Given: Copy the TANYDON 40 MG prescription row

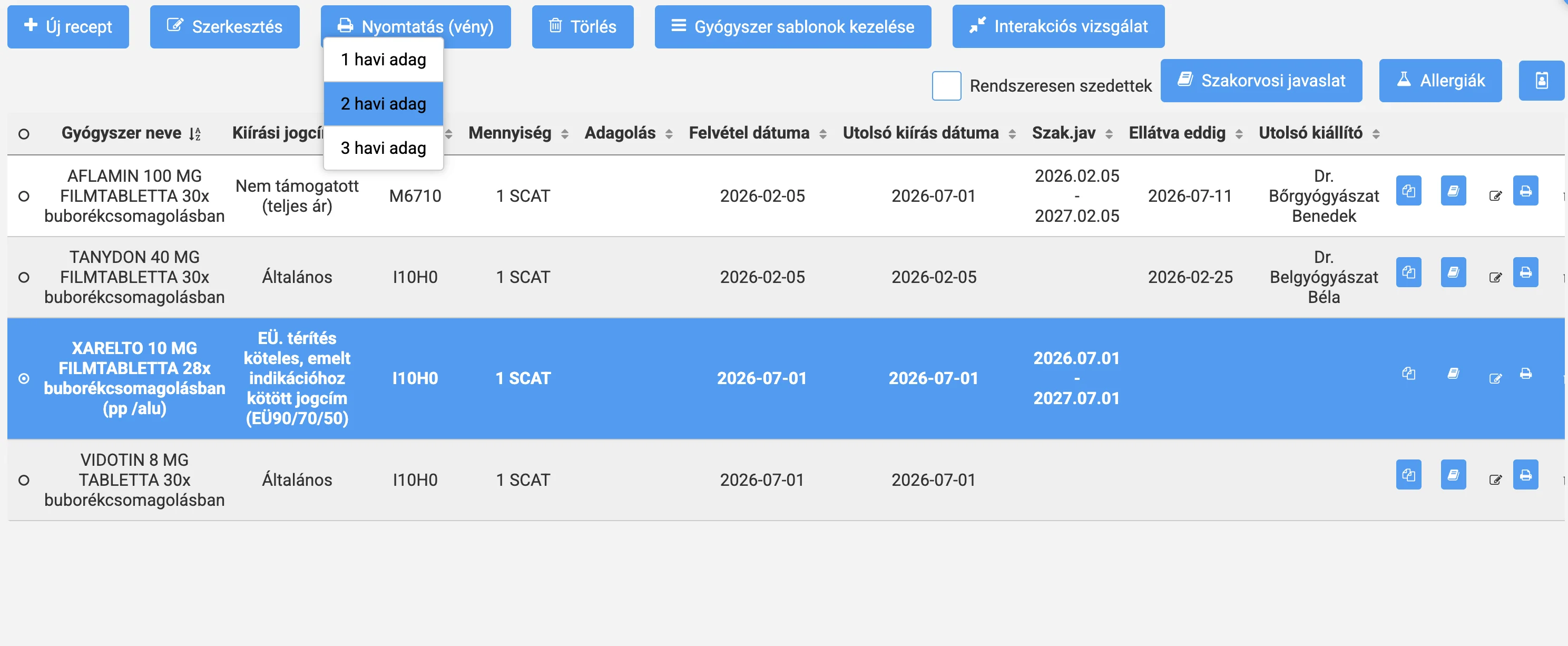Looking at the screenshot, I should point(1408,272).
